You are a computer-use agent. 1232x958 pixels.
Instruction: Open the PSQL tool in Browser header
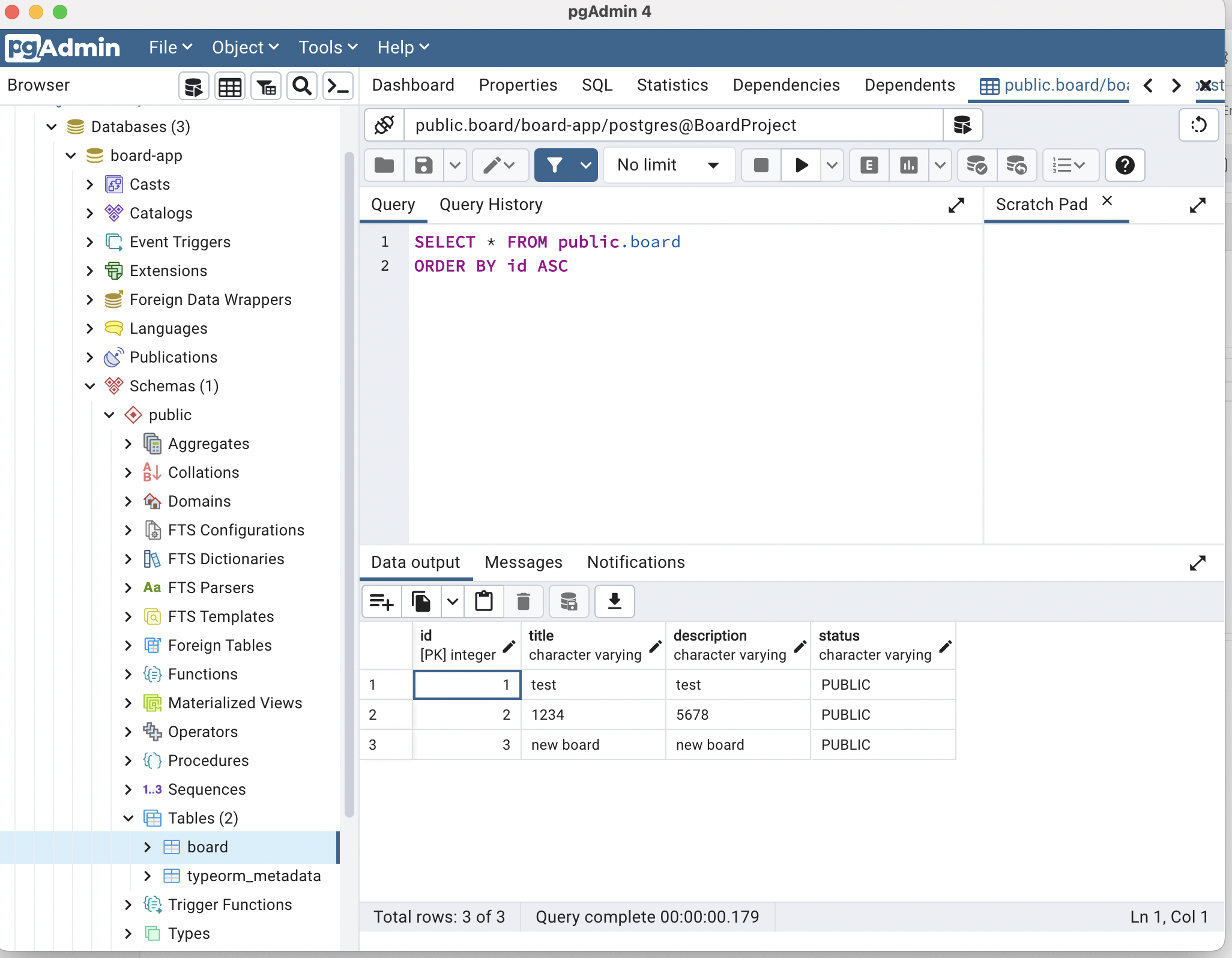[x=337, y=87]
